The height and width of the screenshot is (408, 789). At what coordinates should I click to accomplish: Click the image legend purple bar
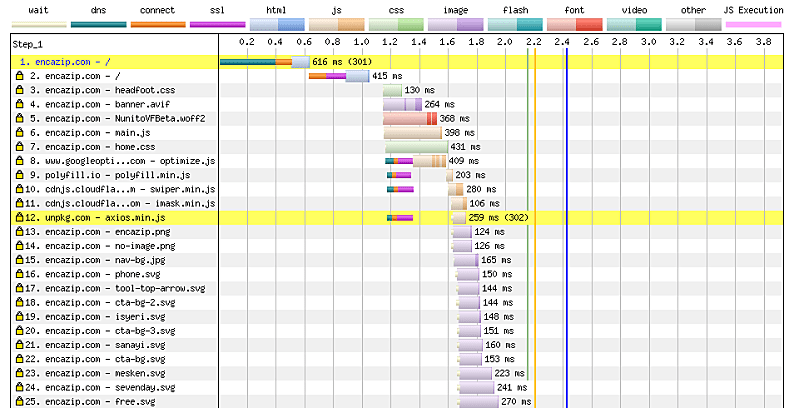pos(456,25)
